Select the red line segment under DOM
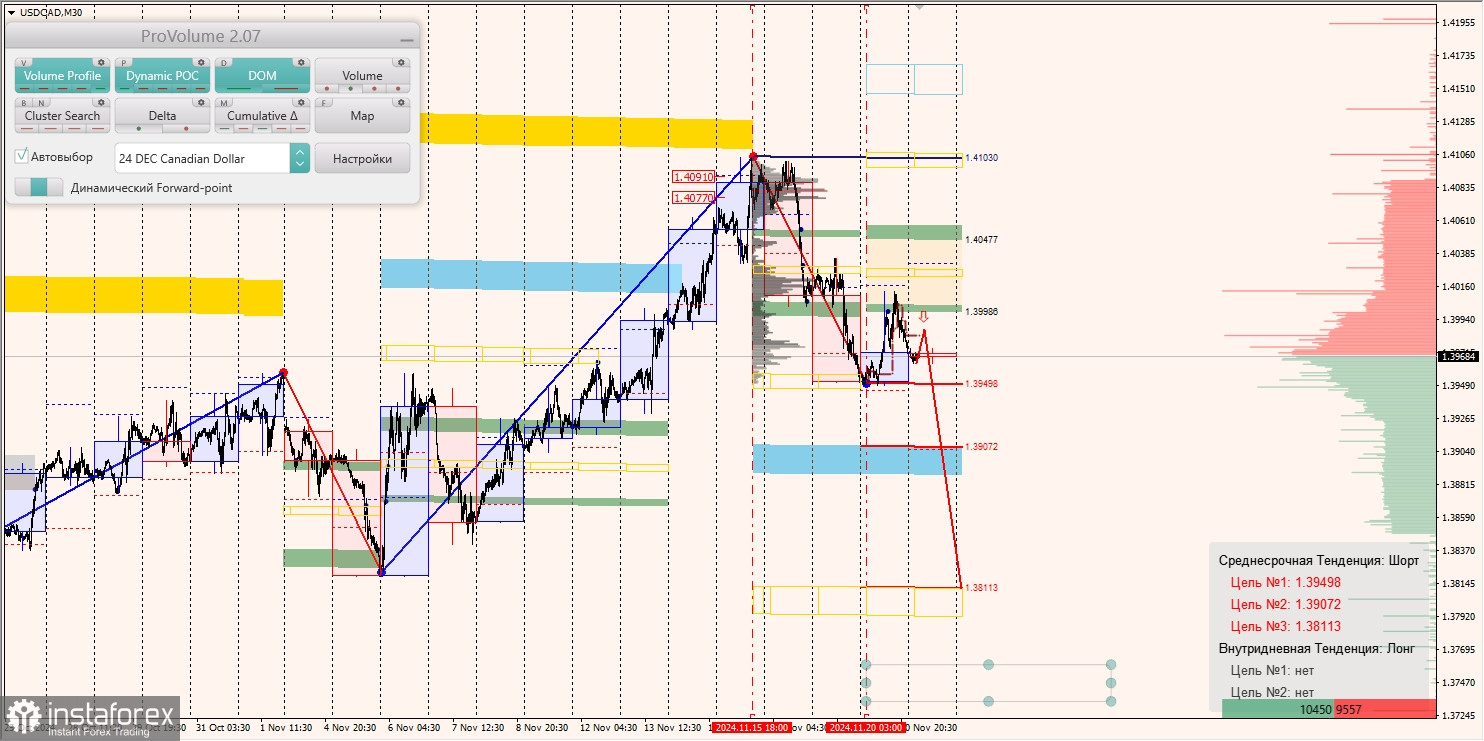 pos(286,89)
